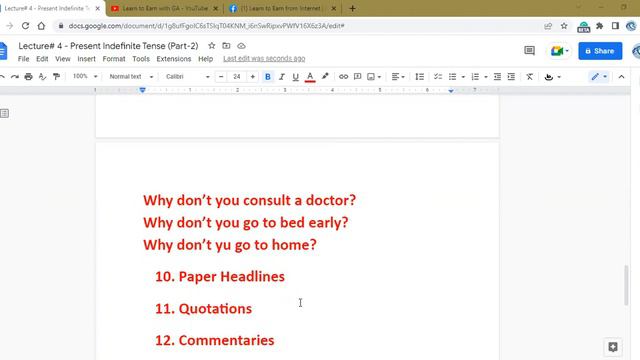Open the text color picker
This screenshot has width=640, height=360.
tap(310, 77)
